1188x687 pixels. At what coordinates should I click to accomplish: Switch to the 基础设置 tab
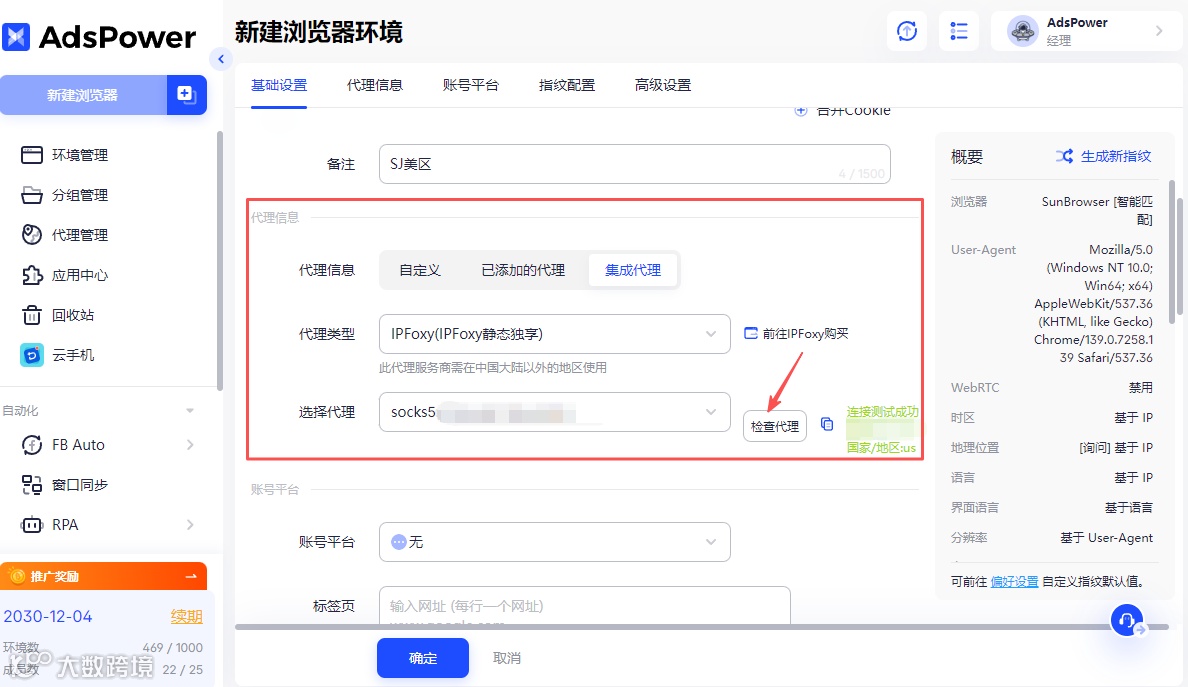(279, 85)
